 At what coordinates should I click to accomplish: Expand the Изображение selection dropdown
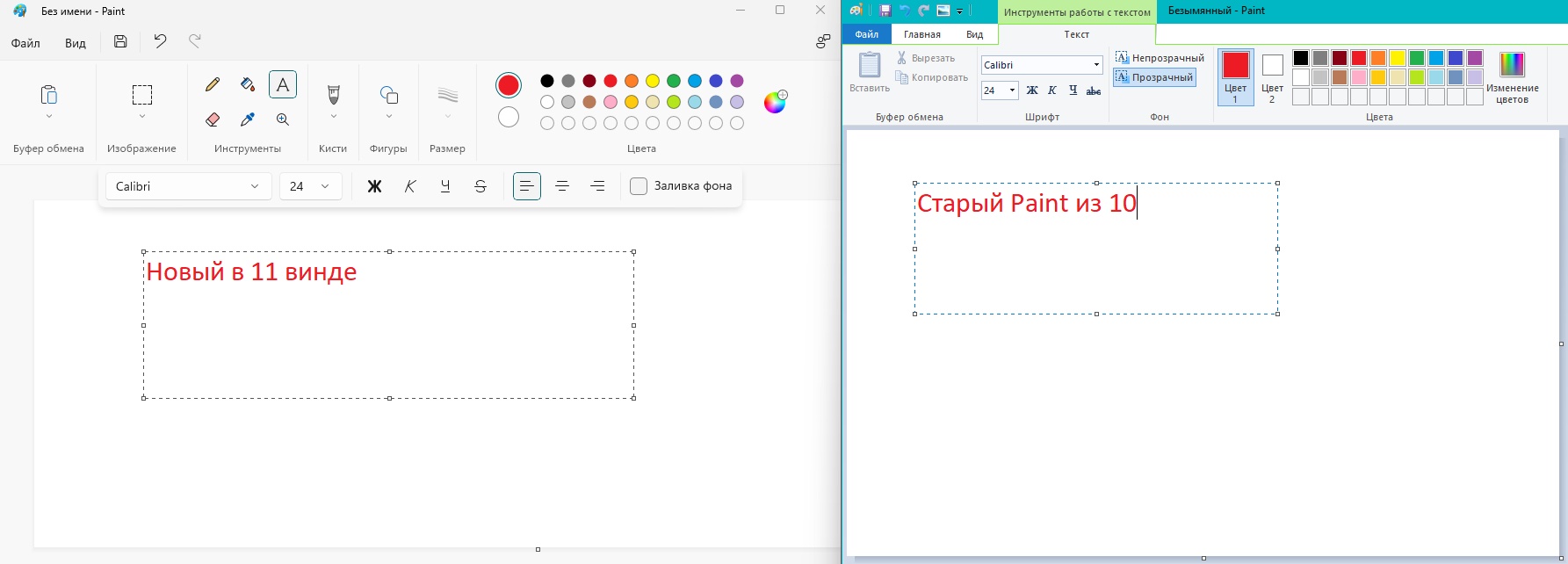tap(141, 116)
